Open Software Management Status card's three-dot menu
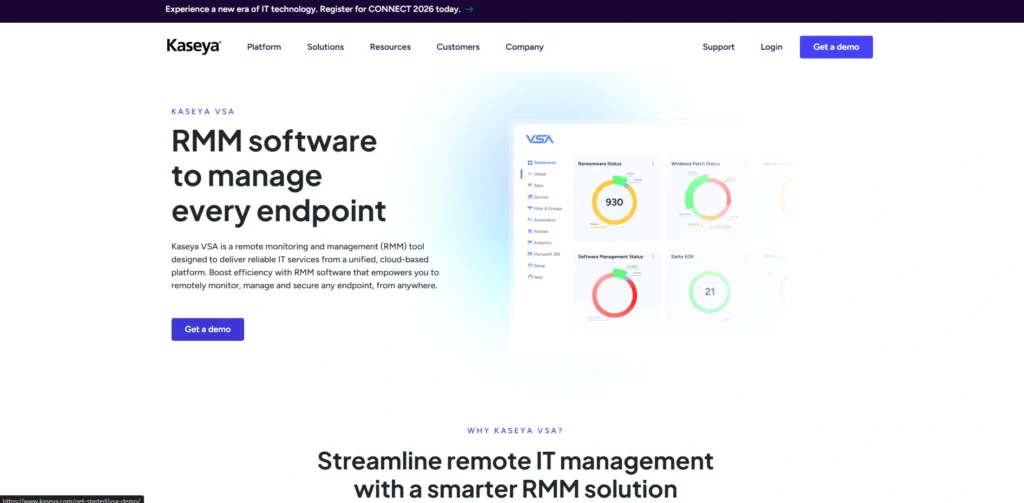The height and width of the screenshot is (503, 1024). (x=653, y=257)
